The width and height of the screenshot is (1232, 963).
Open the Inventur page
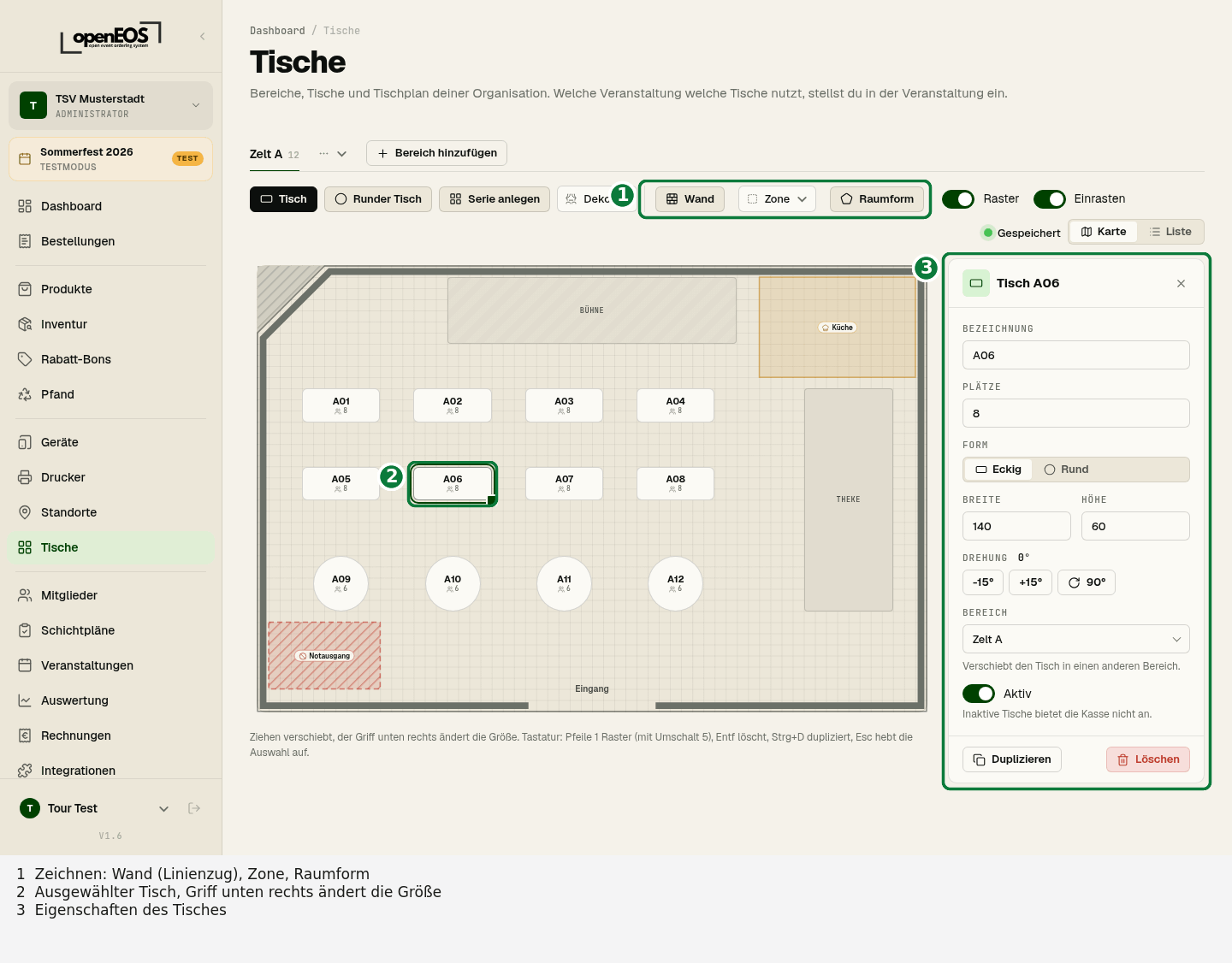[111, 324]
